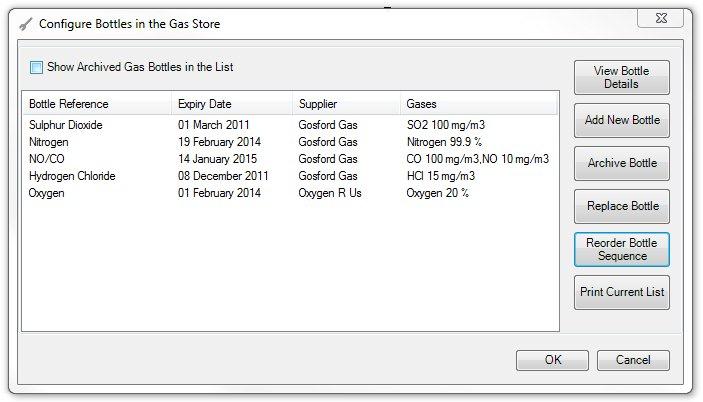Close the Configure Bottles dialog window

[x=661, y=18]
